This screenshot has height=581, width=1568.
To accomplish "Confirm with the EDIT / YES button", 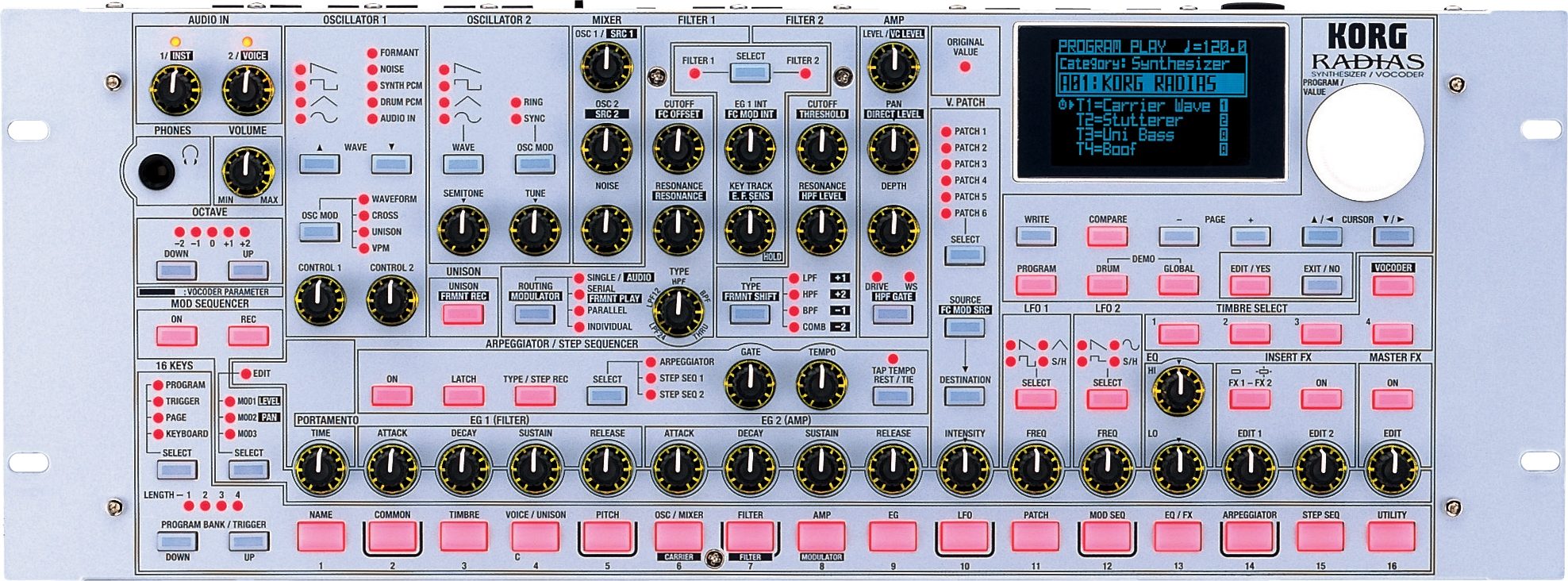I will 1251,285.
